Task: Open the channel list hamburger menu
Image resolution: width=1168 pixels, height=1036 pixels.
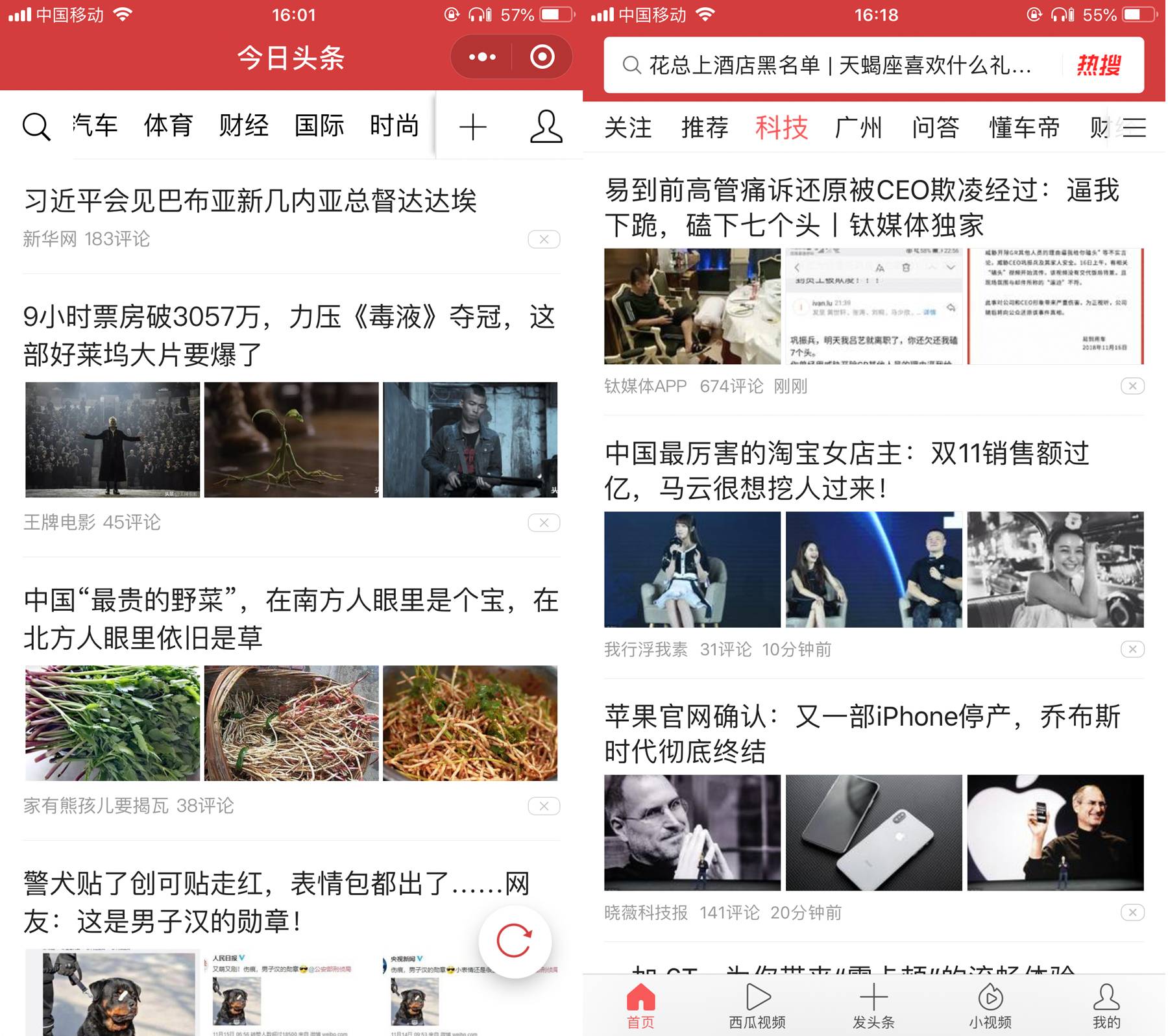Action: click(1134, 128)
